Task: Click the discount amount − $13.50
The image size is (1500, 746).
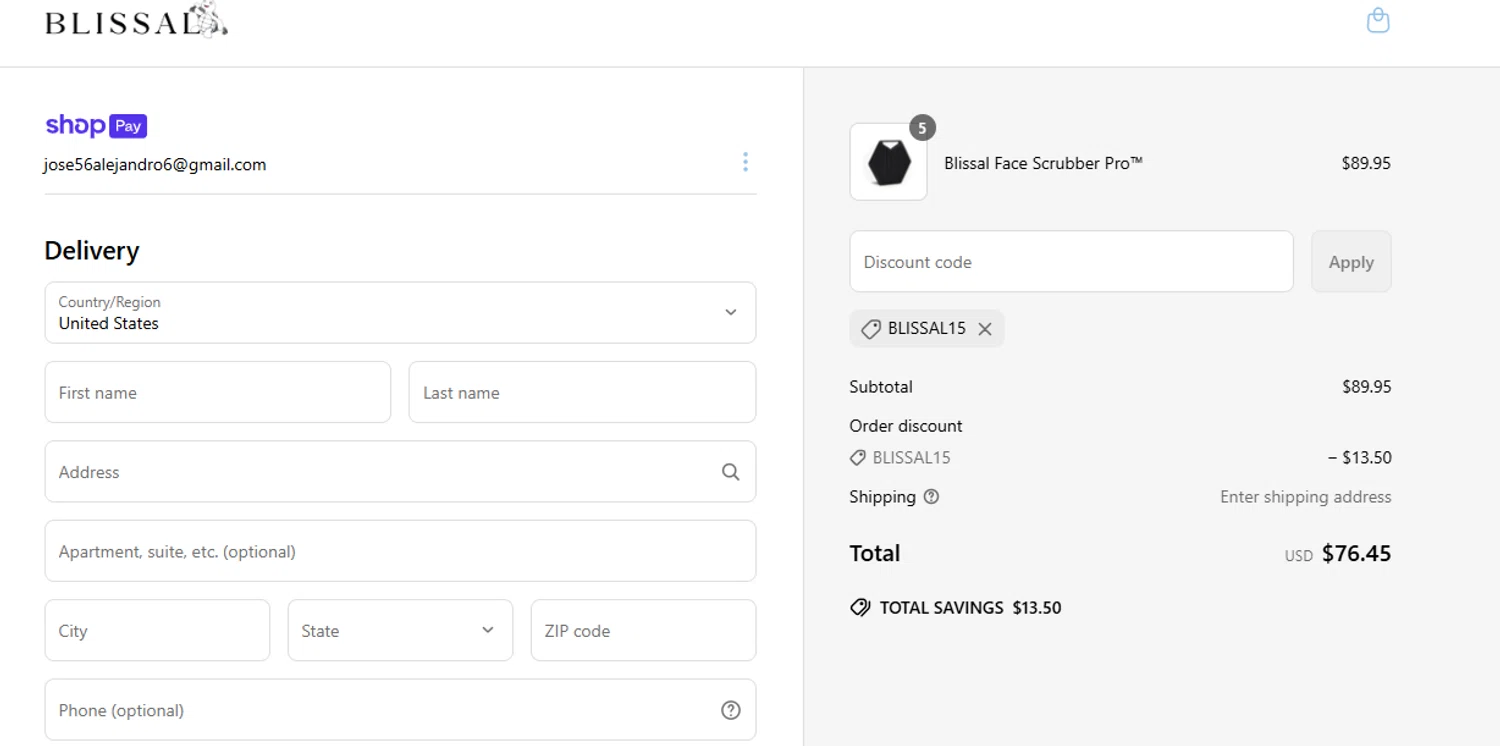Action: click(x=1359, y=458)
